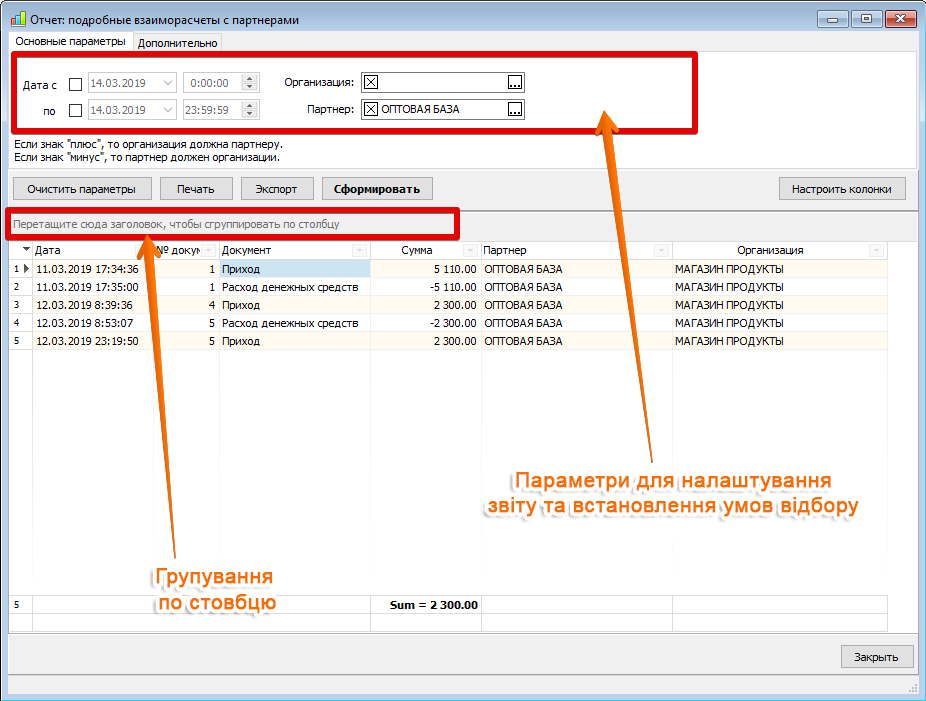926x701 pixels.
Task: Open Организация selection ellipsis button
Action: pyautogui.click(x=515, y=83)
